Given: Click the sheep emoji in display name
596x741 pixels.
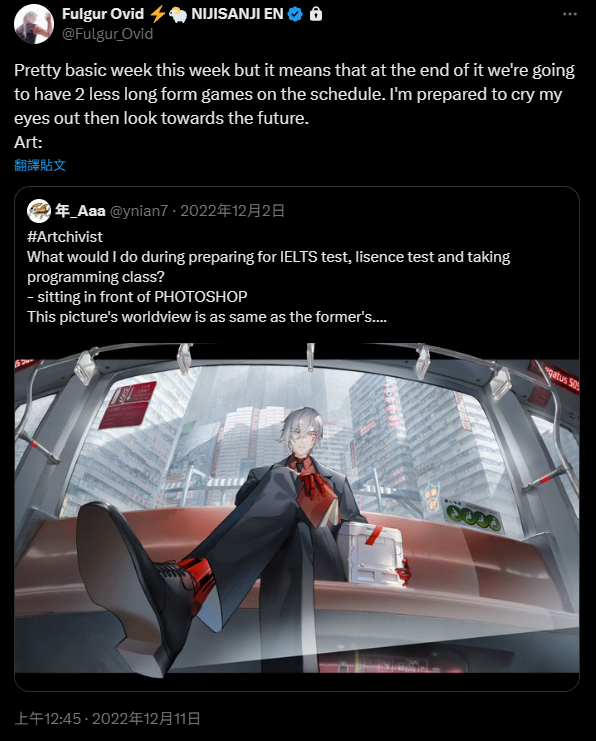Looking at the screenshot, I should (177, 15).
